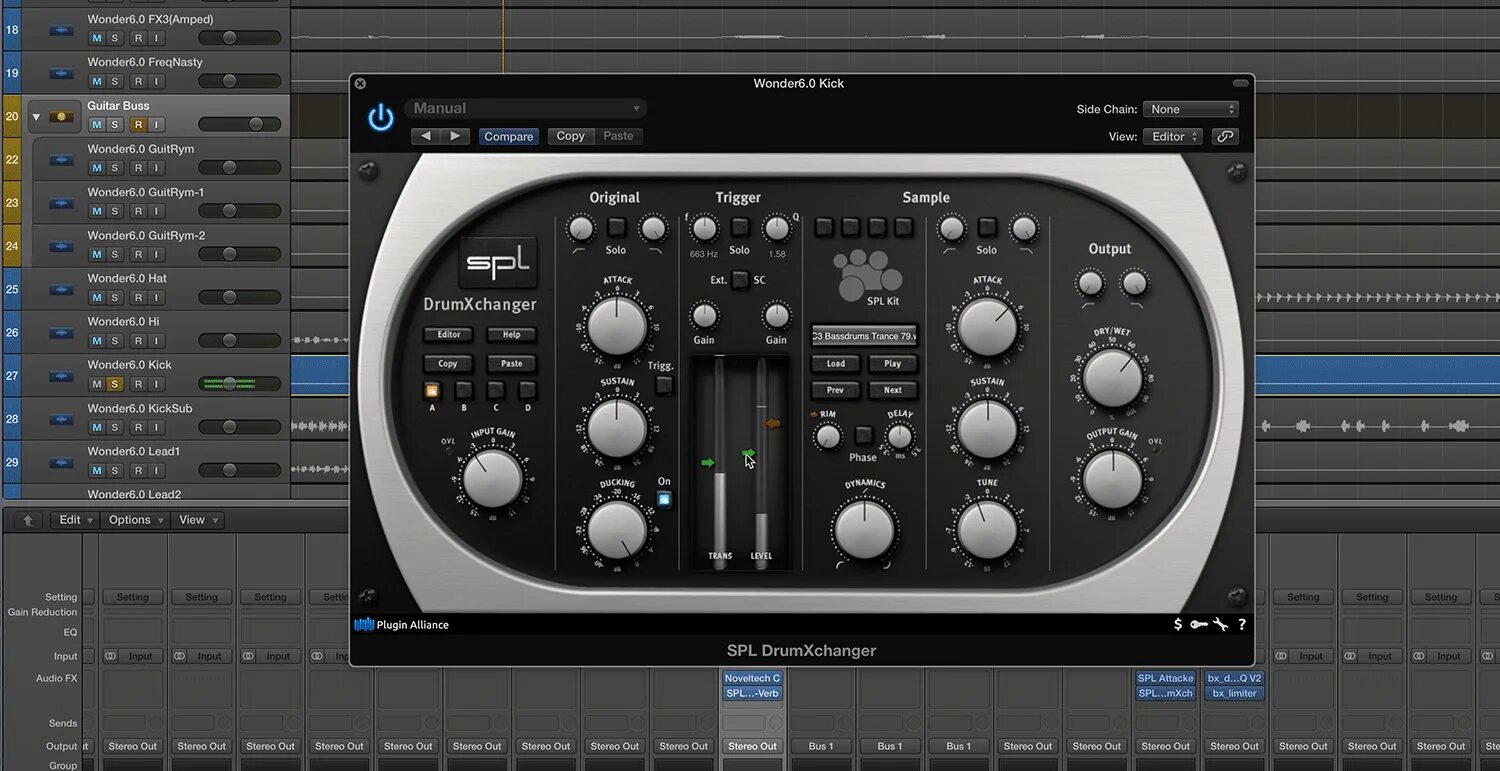Viewport: 1500px width, 771px height.
Task: Click the Next sample button
Action: coord(893,390)
